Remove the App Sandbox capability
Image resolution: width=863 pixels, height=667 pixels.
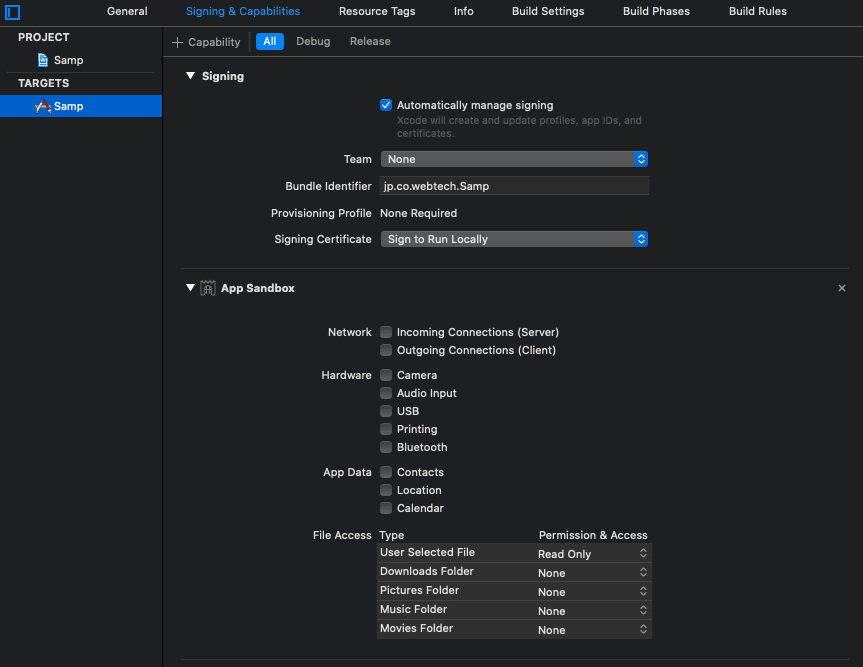[842, 288]
